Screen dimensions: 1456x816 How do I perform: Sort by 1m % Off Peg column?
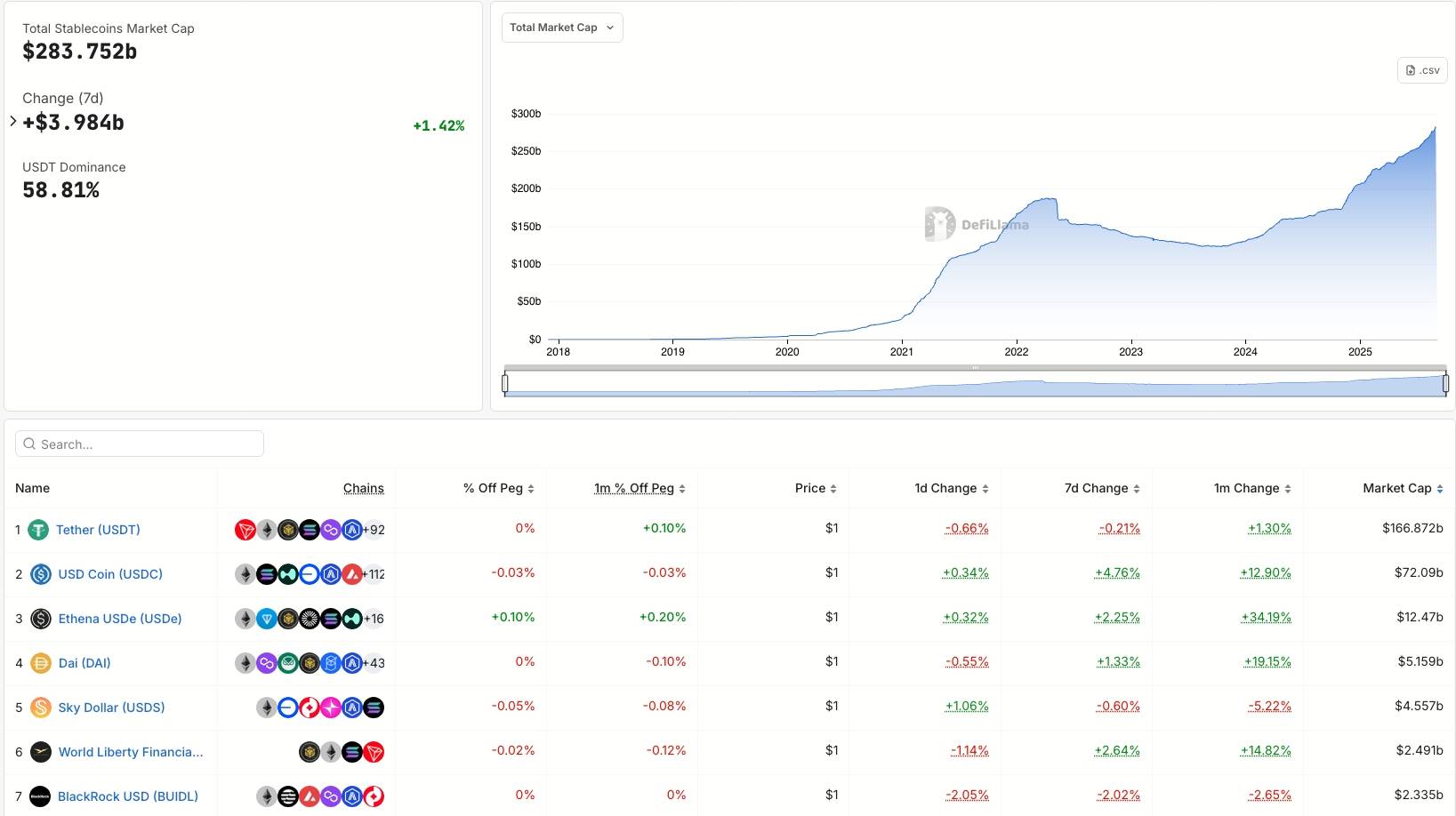pos(640,488)
